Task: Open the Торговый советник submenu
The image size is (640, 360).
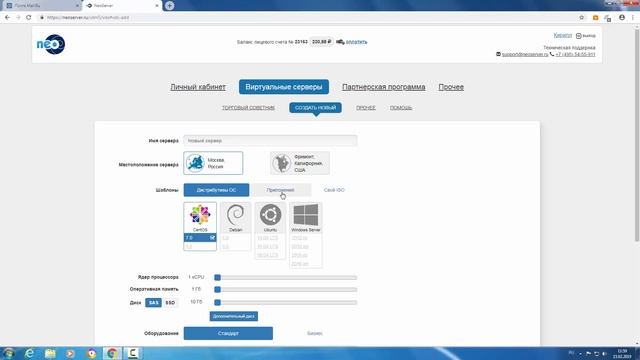Action: coord(248,108)
